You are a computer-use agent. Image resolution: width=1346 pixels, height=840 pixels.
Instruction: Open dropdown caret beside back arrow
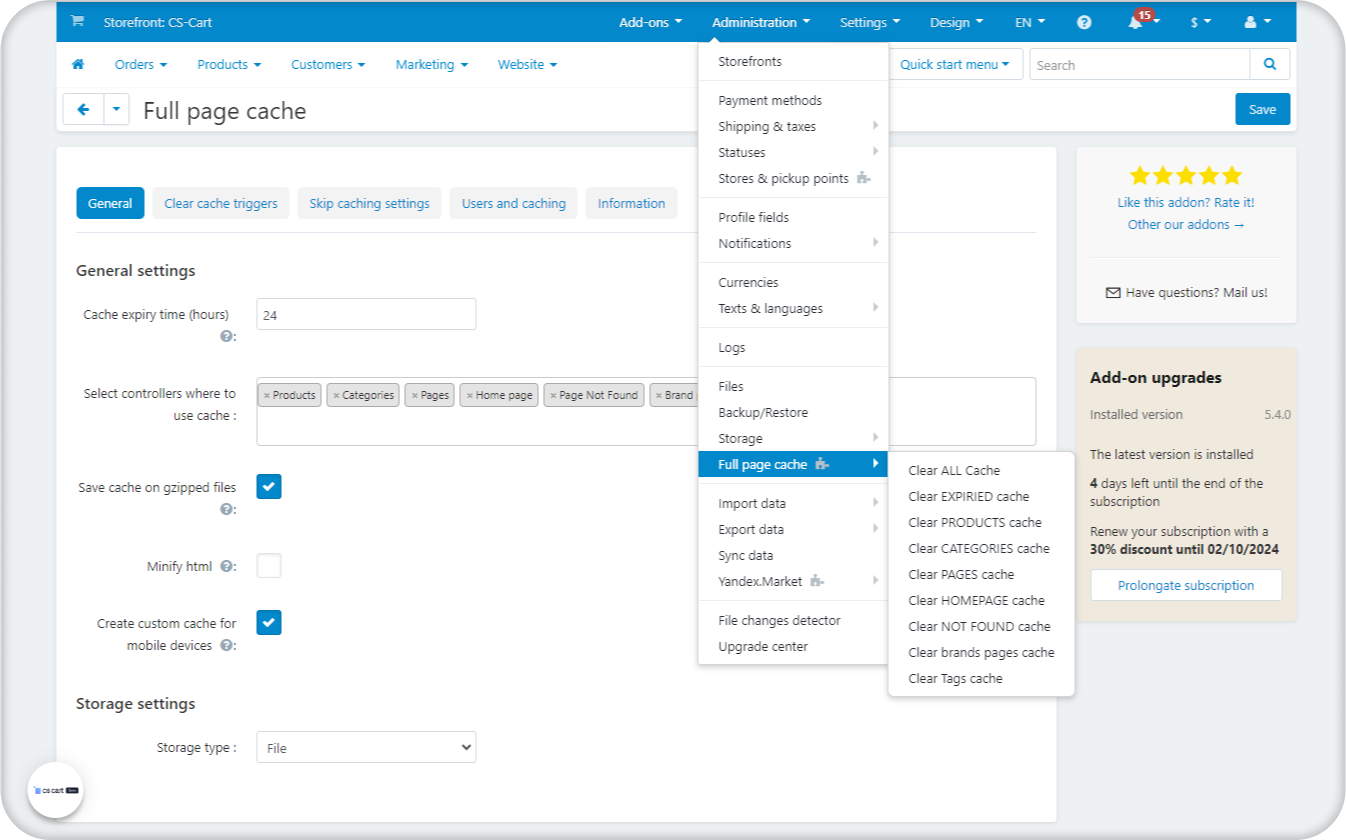[x=117, y=110]
